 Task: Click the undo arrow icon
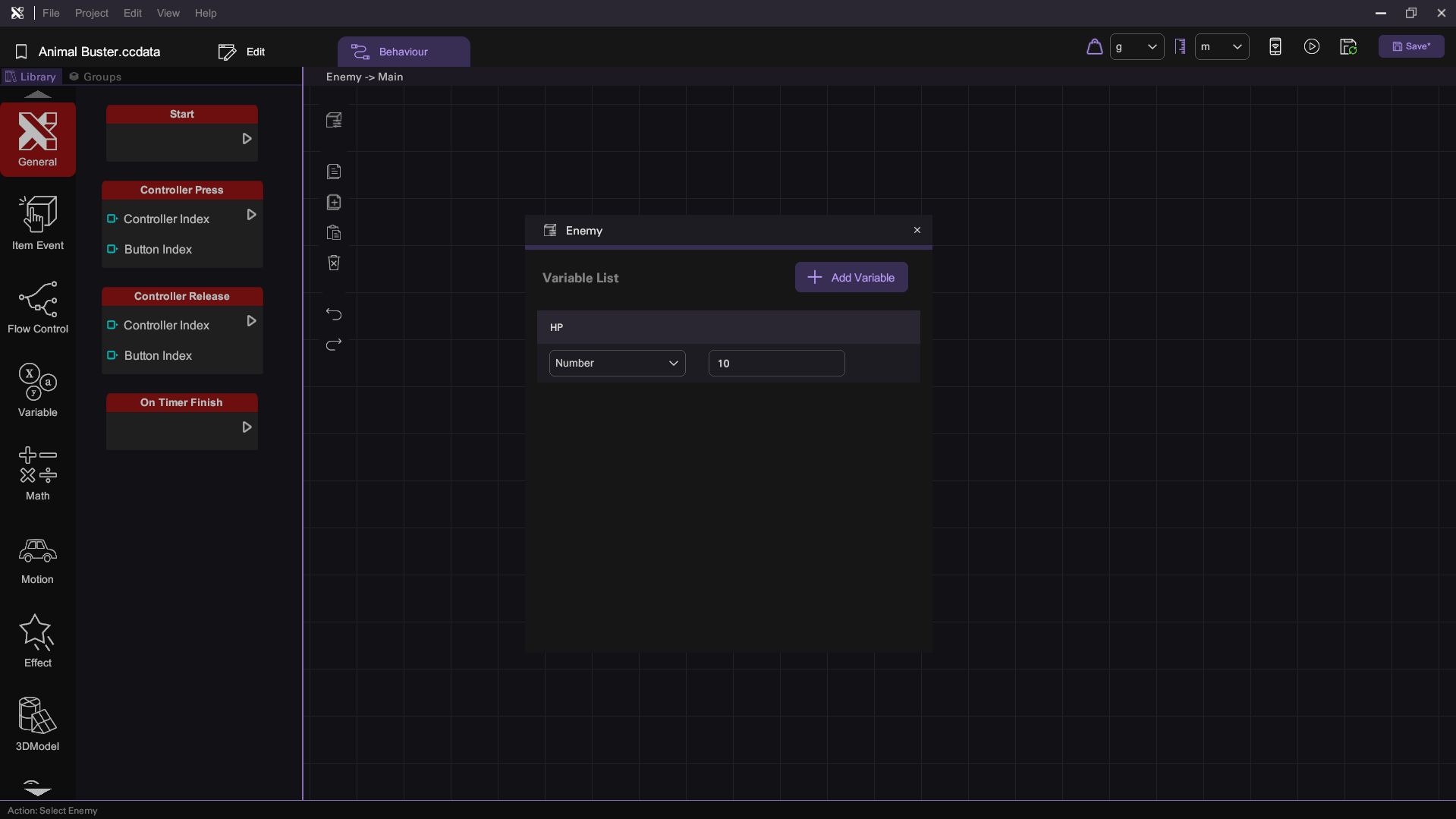pos(334,314)
